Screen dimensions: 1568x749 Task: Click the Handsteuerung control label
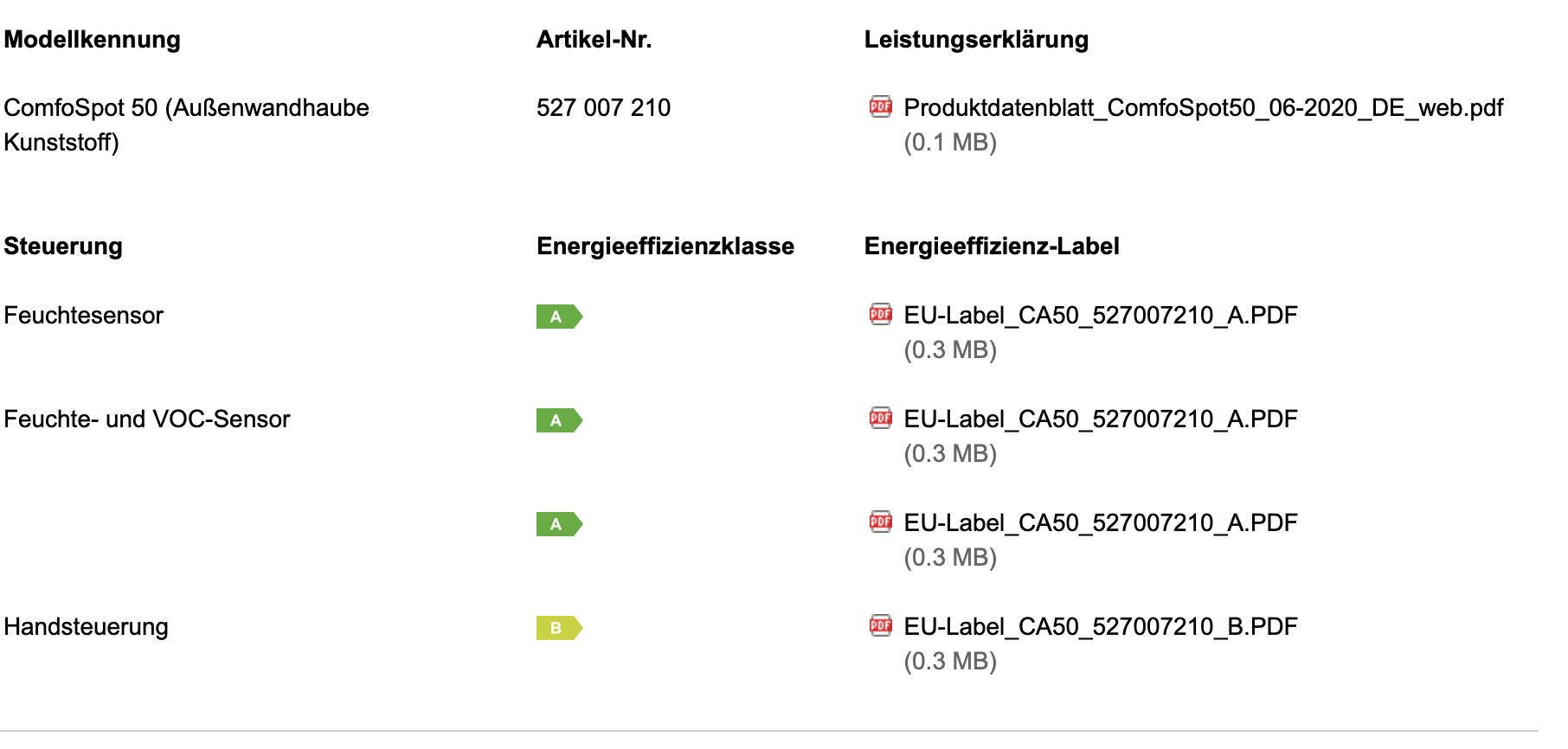pyautogui.click(x=86, y=627)
